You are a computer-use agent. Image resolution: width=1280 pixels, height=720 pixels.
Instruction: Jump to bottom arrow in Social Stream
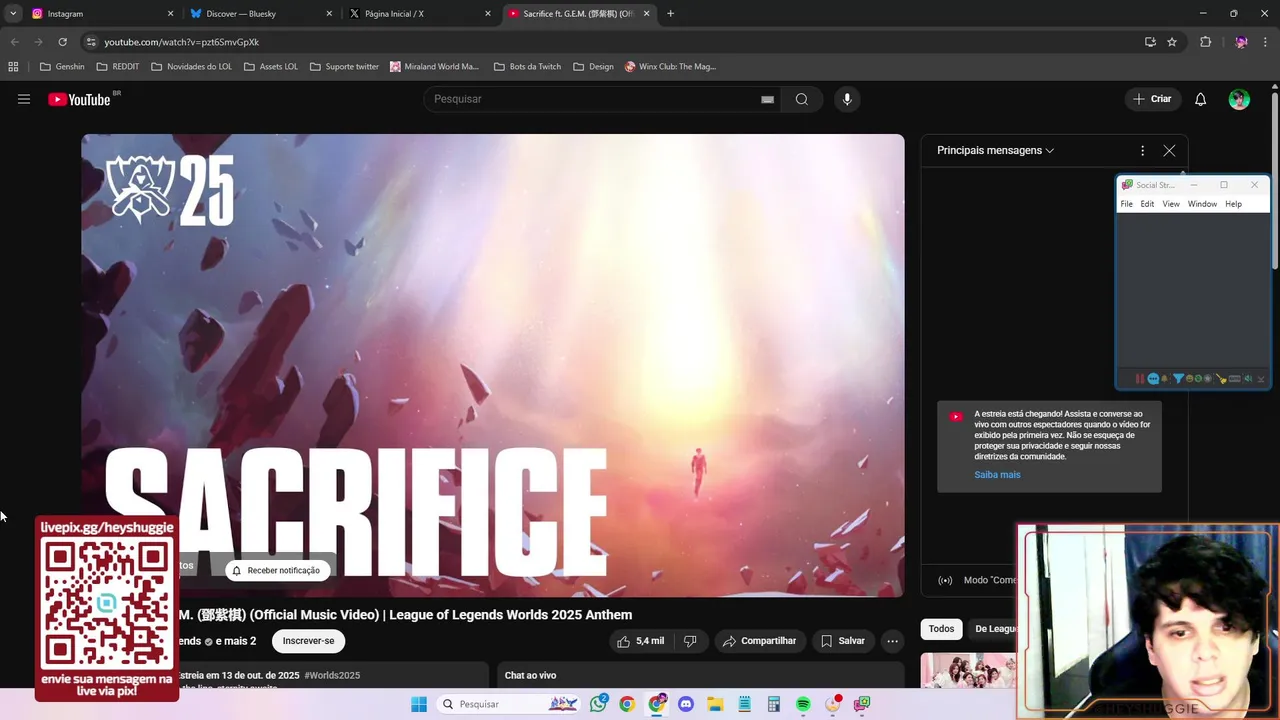(x=1261, y=380)
